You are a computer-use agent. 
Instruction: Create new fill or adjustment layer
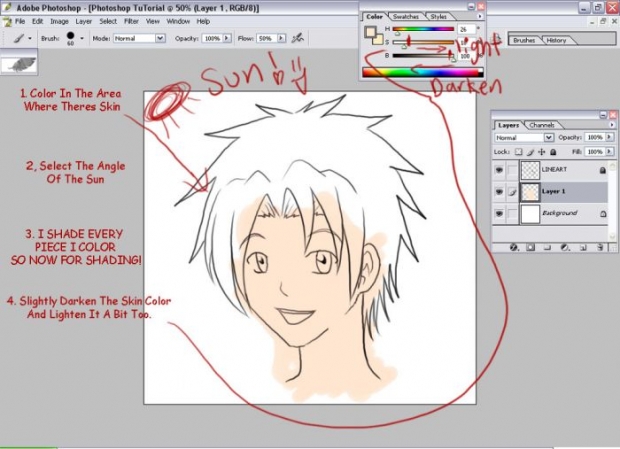[565, 247]
